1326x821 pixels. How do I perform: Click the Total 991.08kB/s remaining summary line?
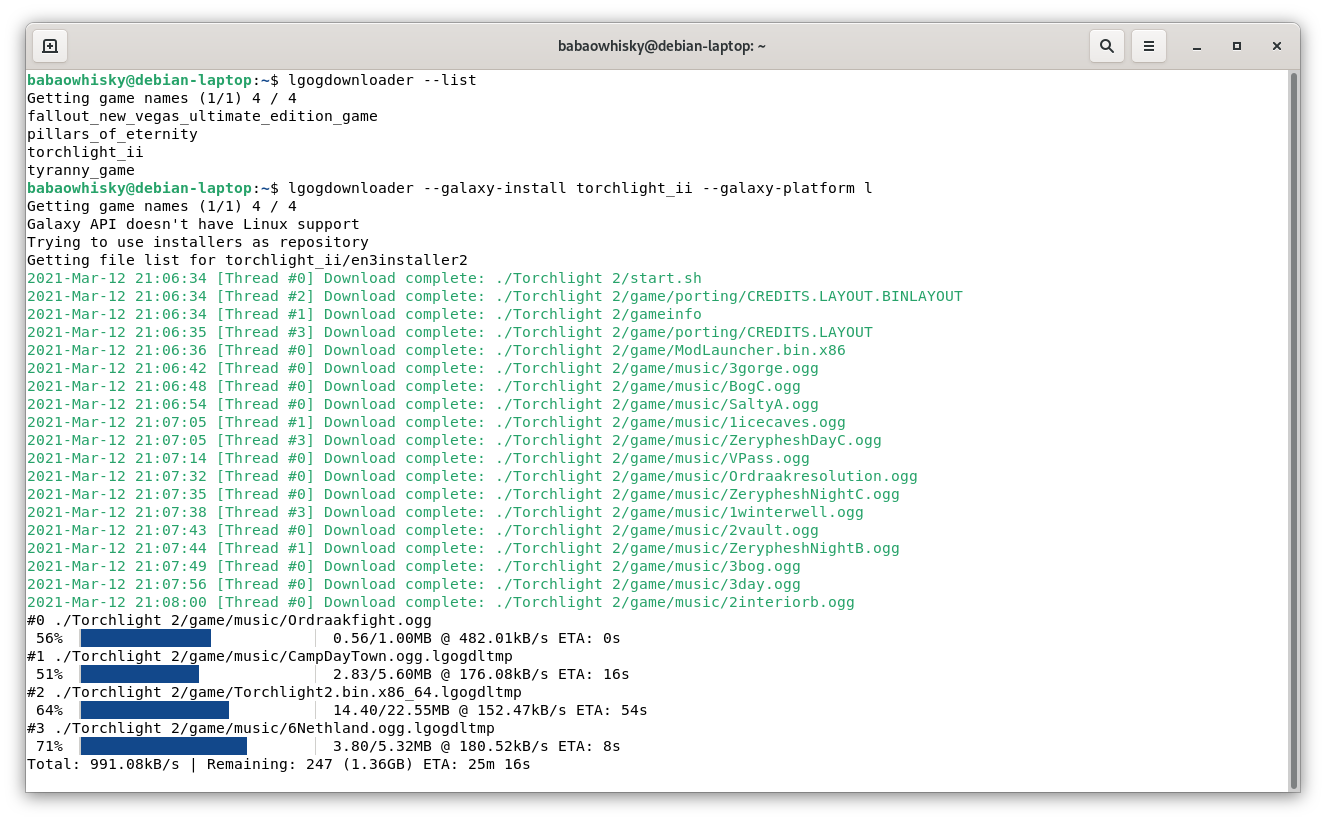pyautogui.click(x=278, y=764)
